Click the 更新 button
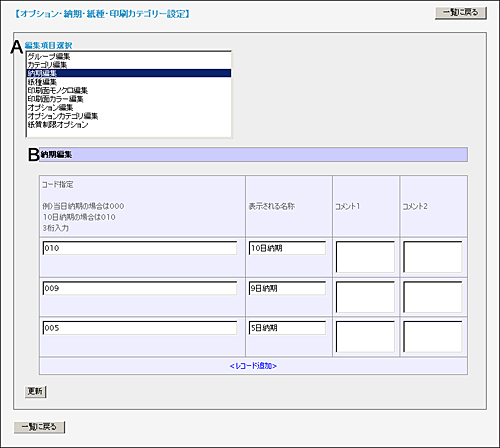 [x=35, y=391]
